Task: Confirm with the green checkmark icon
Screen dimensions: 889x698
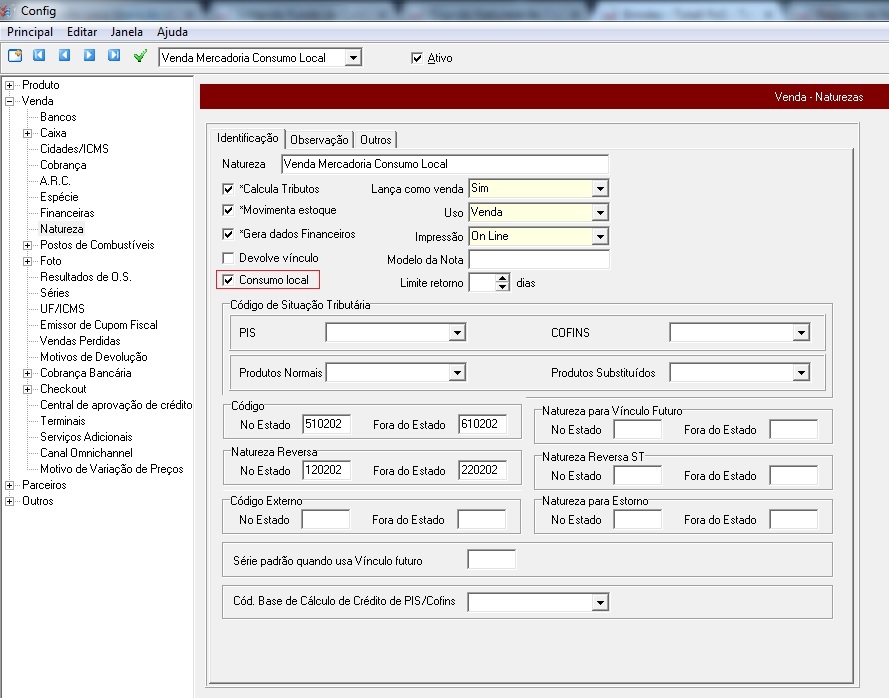Action: point(140,56)
